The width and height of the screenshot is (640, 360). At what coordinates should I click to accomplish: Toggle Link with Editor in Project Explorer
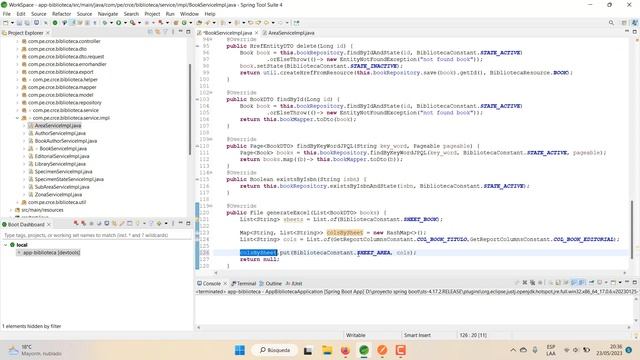tap(157, 32)
